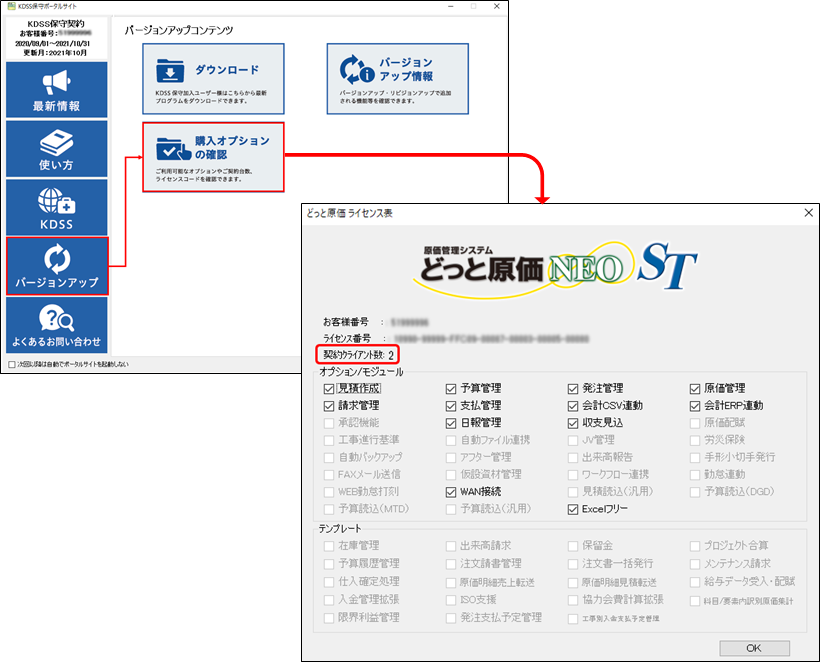Click the FAXメール送信 checkbox

[x=329, y=475]
